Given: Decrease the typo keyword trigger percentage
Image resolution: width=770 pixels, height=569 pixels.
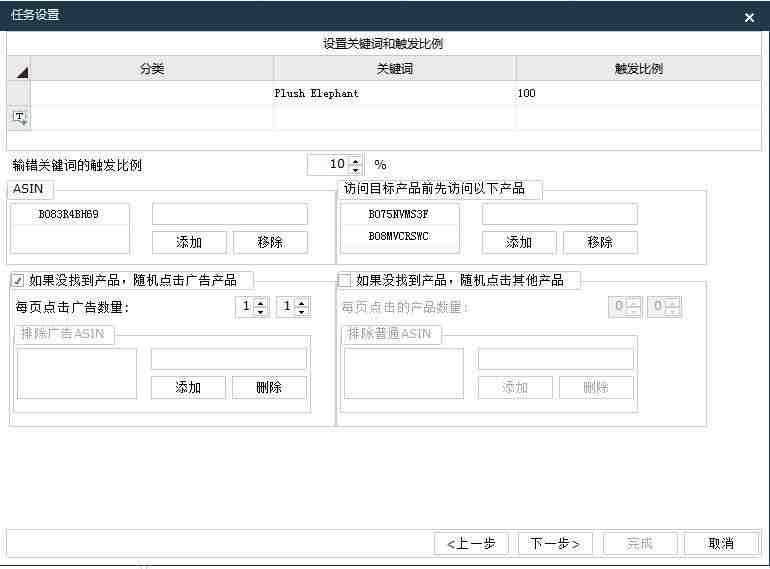Looking at the screenshot, I should click(x=356, y=169).
